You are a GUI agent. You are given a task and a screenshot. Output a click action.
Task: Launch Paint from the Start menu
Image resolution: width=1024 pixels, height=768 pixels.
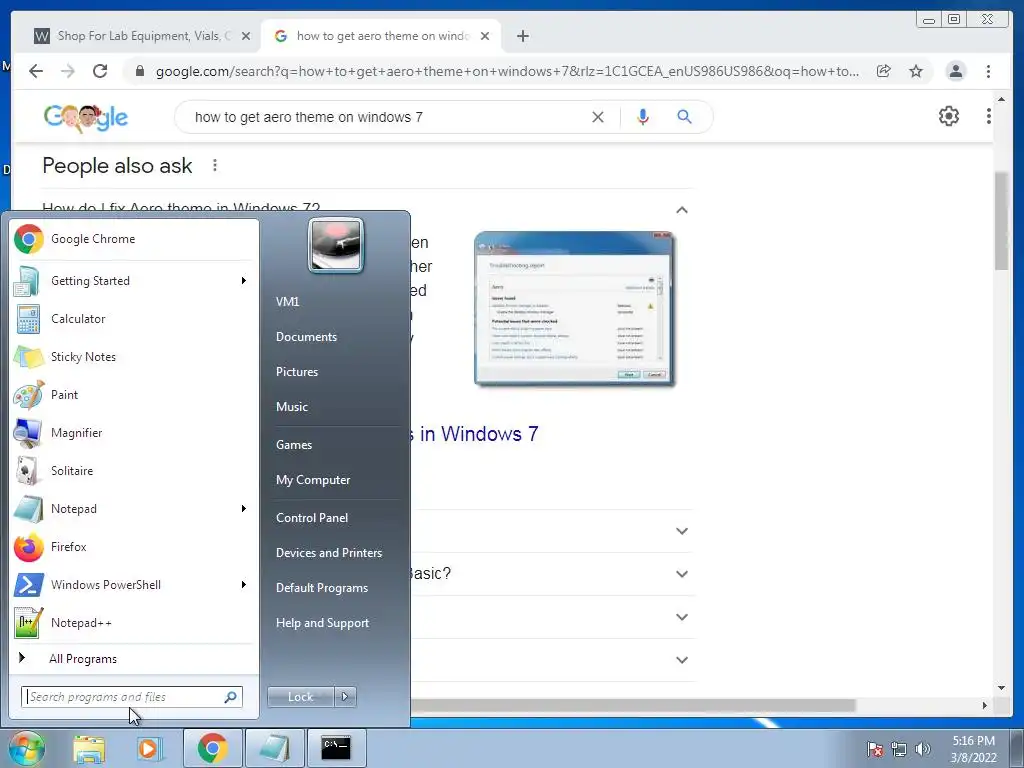[133, 394]
